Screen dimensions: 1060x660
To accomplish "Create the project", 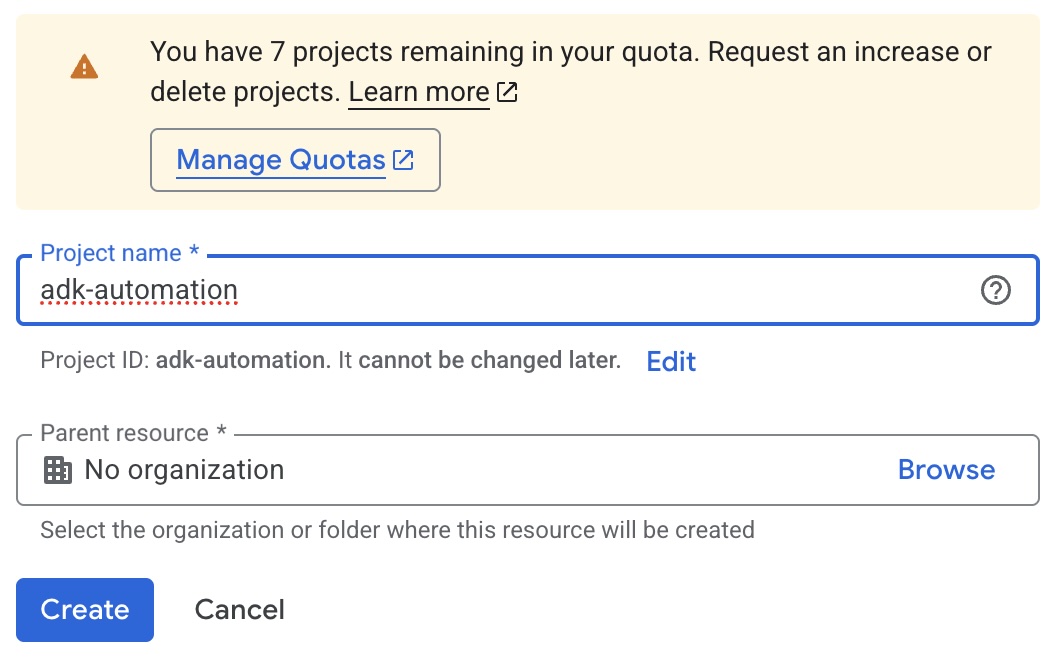I will point(85,610).
